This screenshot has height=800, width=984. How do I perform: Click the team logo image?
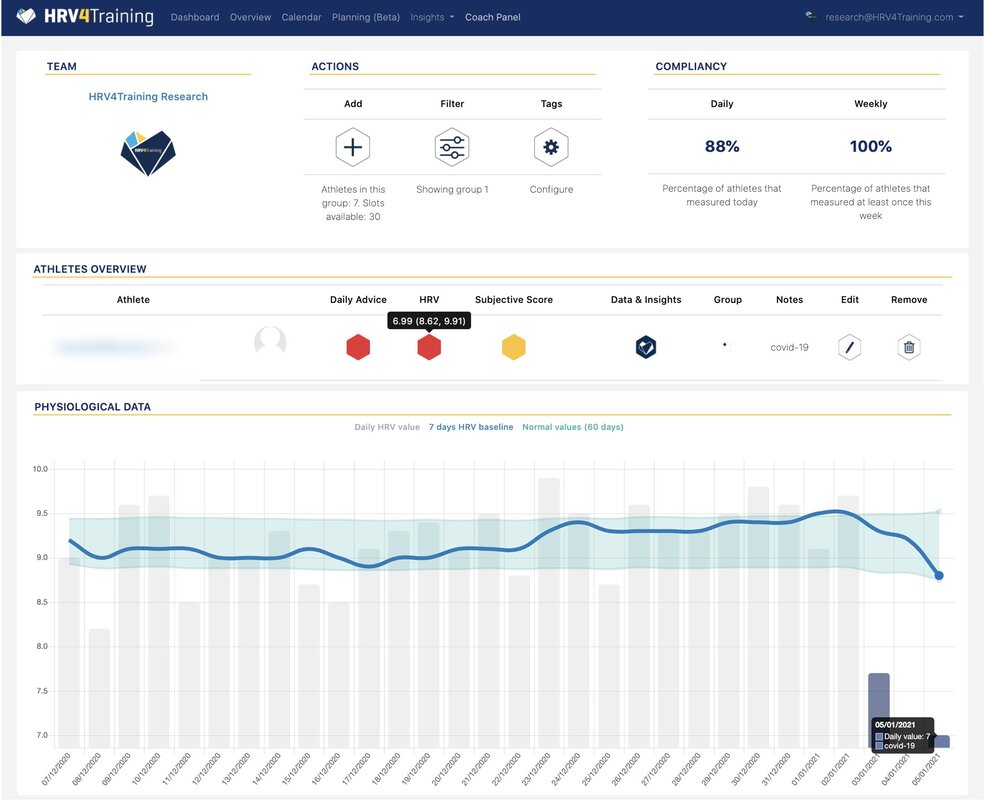(148, 153)
